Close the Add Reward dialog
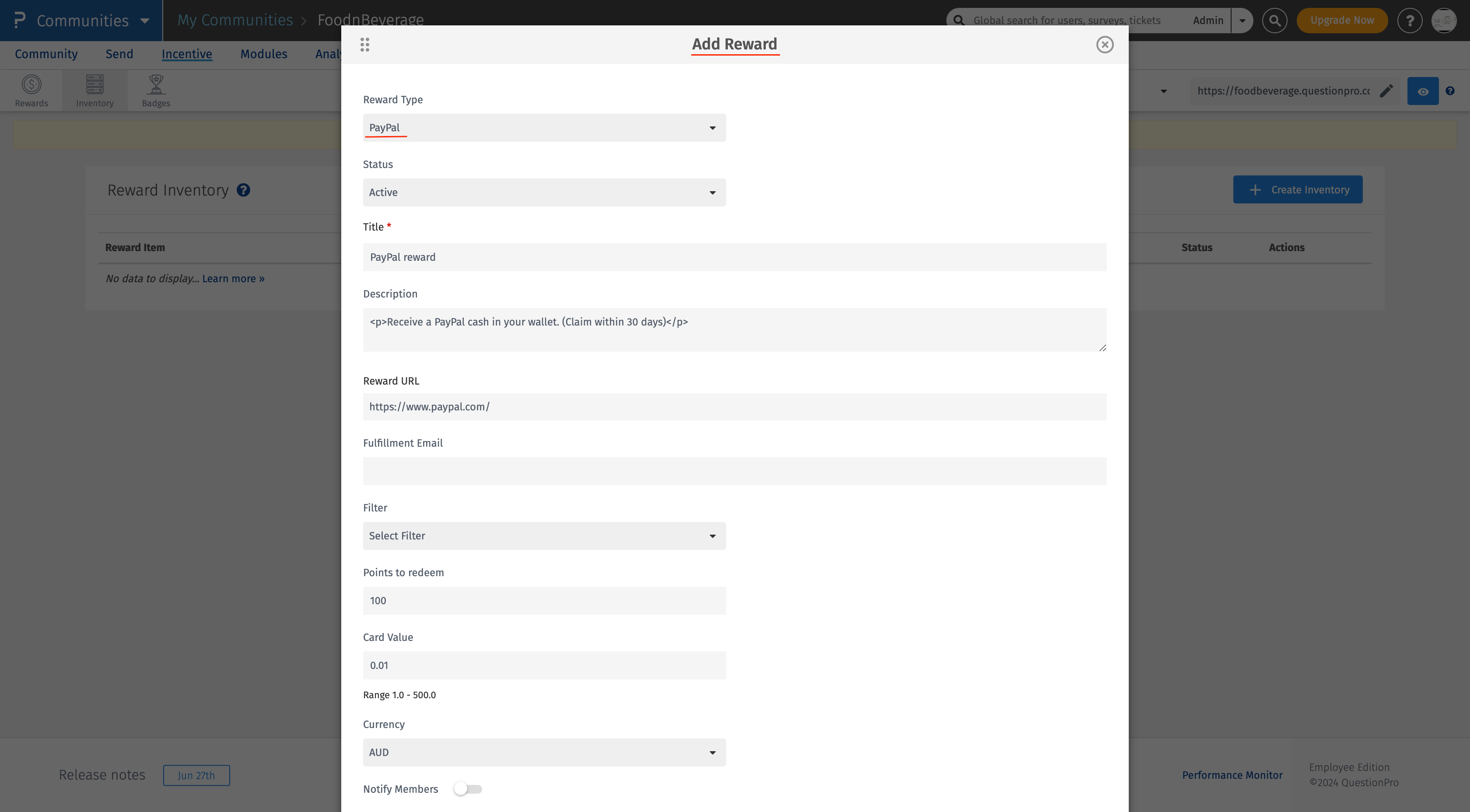This screenshot has height=812, width=1470. click(x=1104, y=45)
